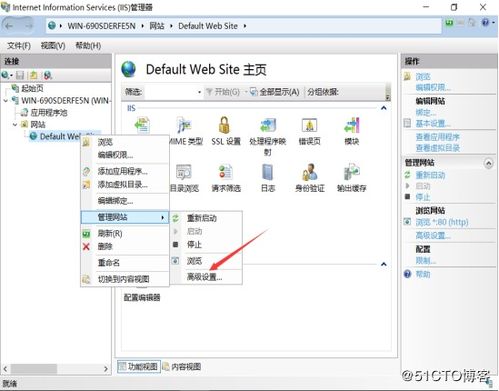Choose 重新启动 in the submenu
Image resolution: width=499 pixels, height=391 pixels.
pos(202,218)
